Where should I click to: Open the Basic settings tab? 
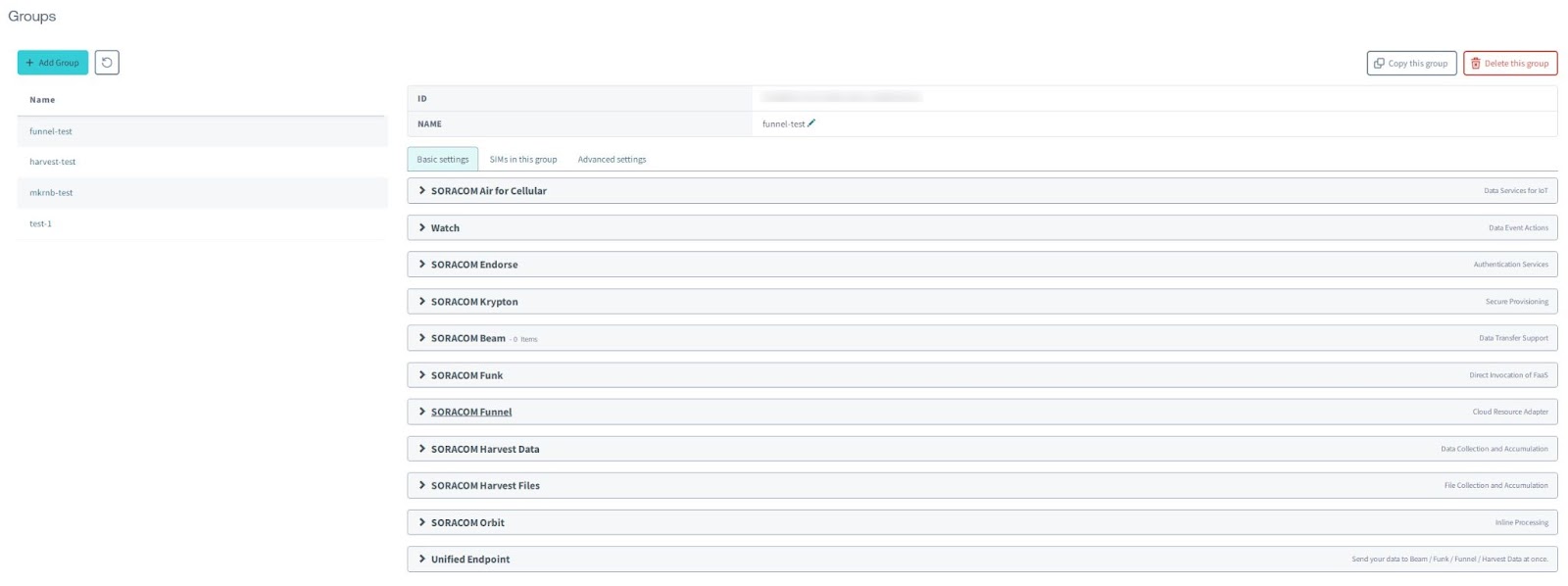443,159
